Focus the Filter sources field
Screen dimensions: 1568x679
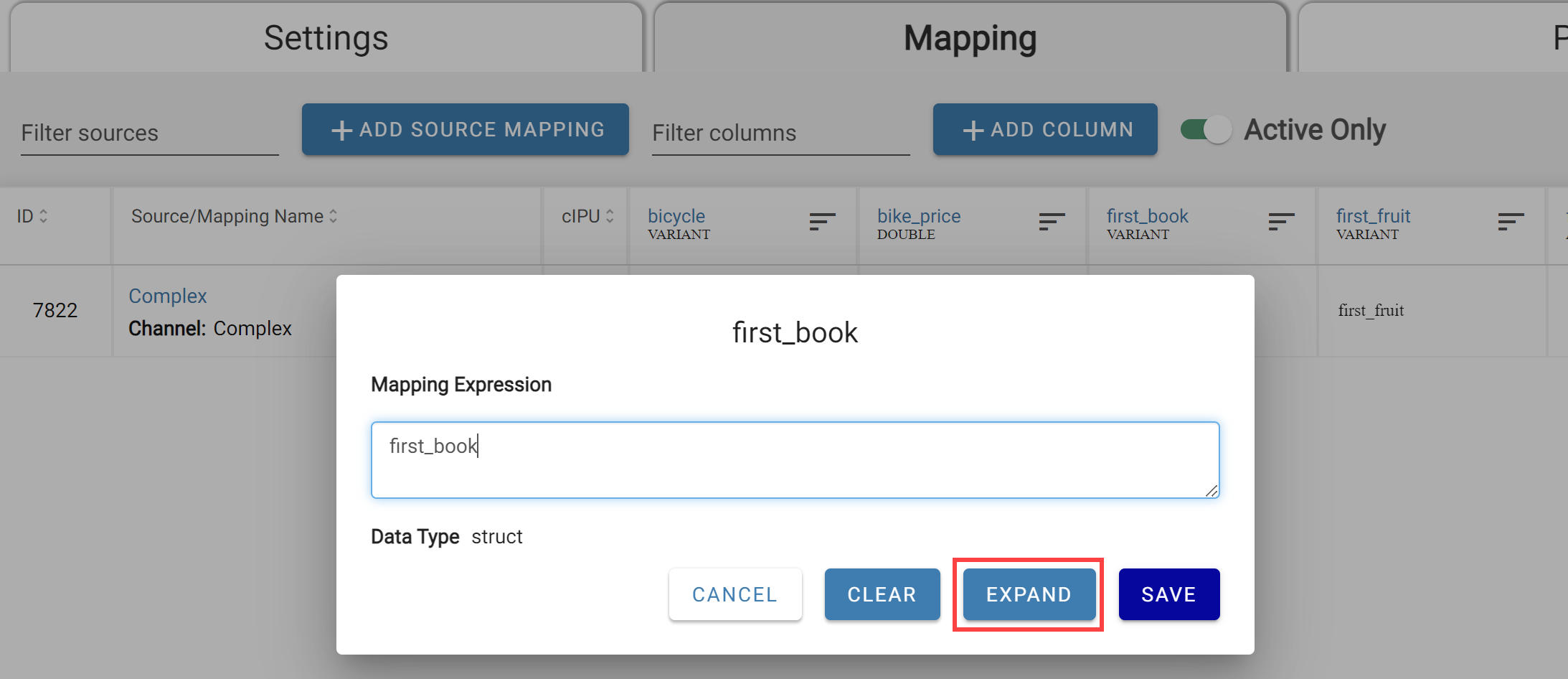[x=149, y=134]
